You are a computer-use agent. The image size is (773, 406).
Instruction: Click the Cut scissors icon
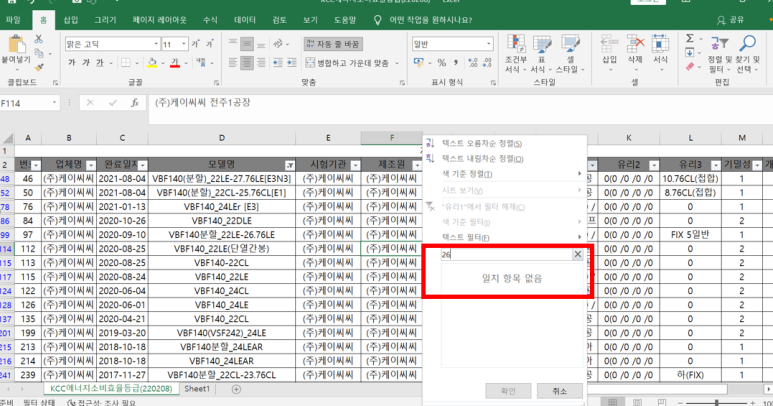[39, 39]
